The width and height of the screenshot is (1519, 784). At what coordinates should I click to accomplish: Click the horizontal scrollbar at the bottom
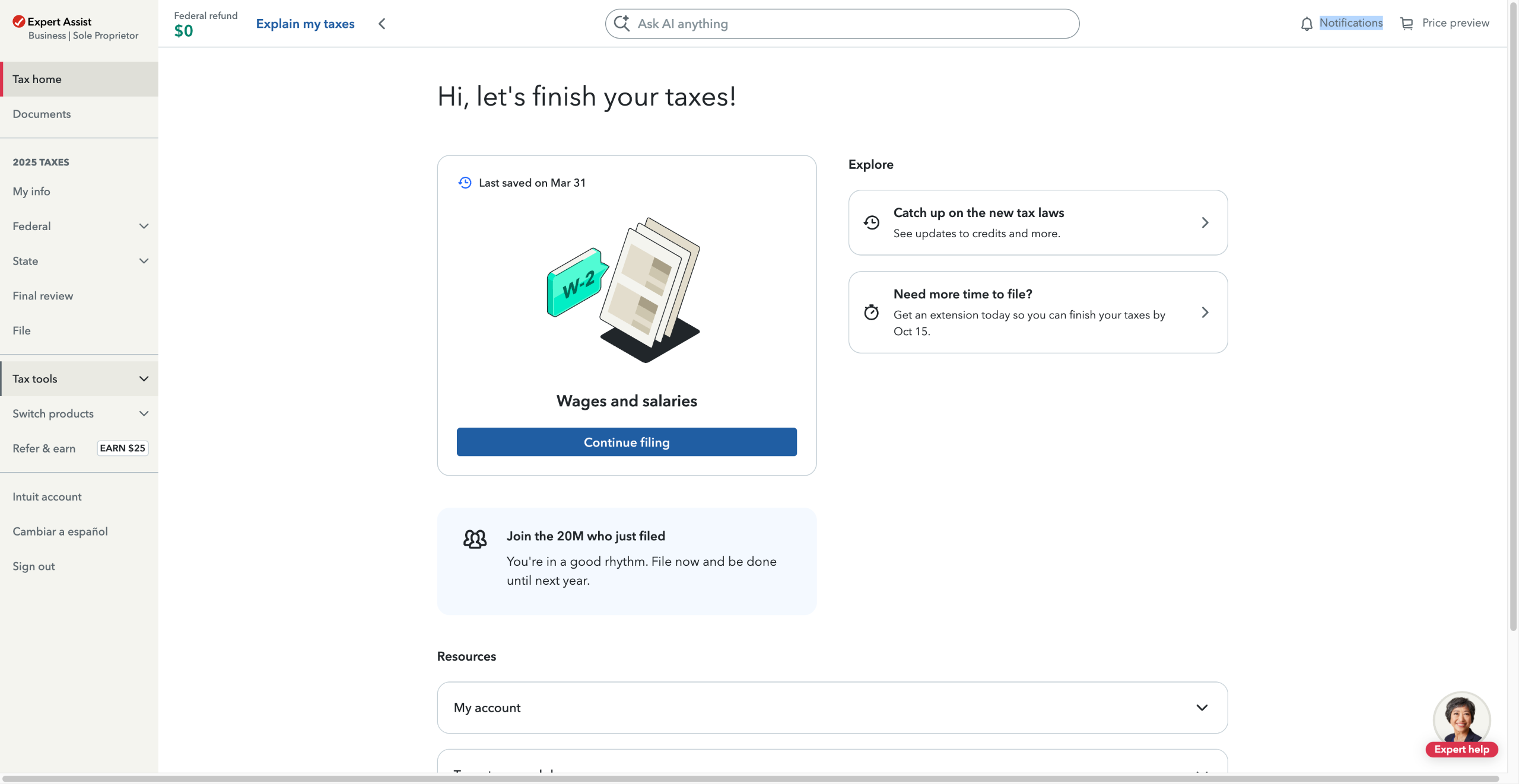pos(750,778)
